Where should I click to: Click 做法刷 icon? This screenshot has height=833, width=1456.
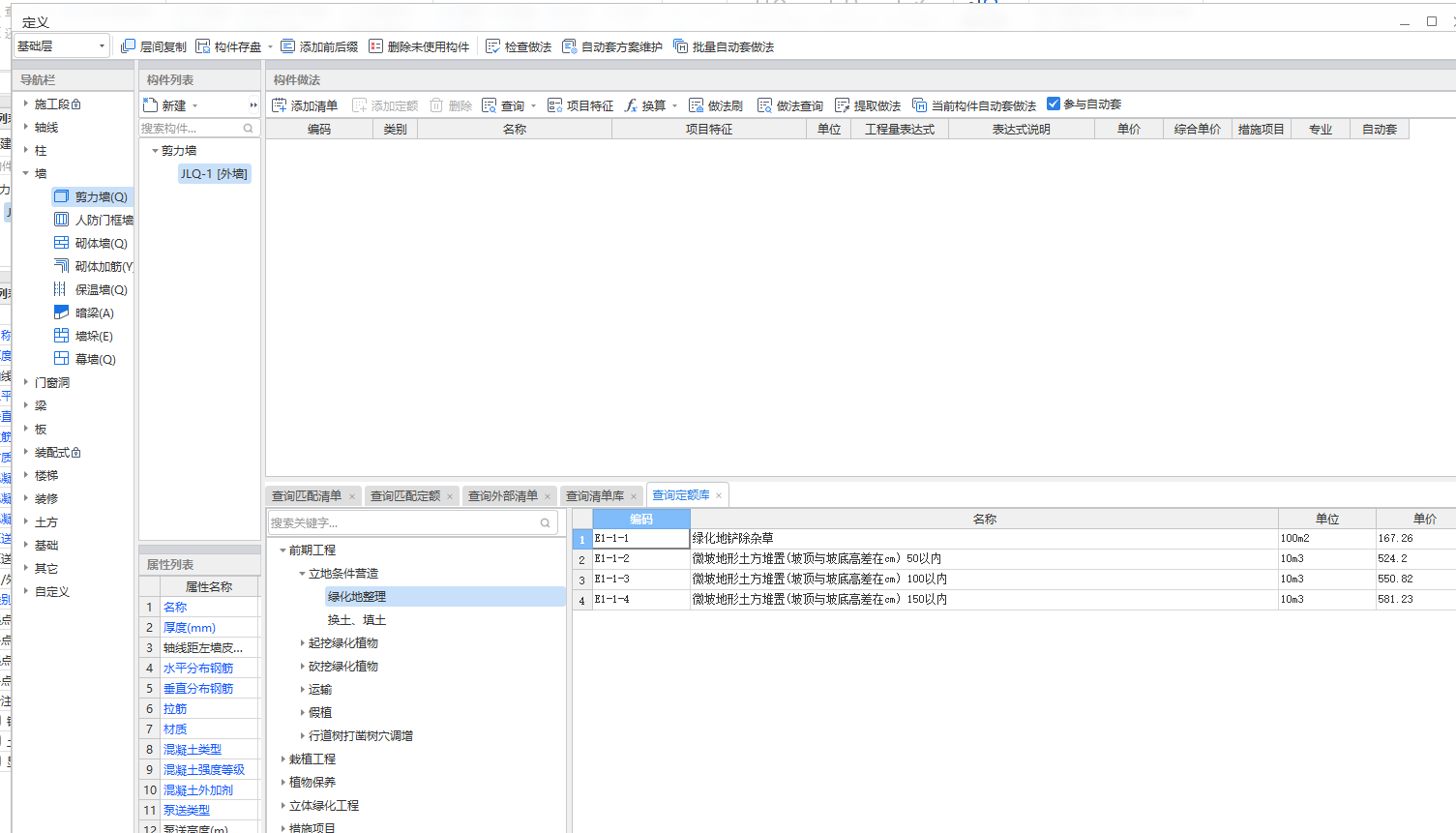tap(696, 105)
